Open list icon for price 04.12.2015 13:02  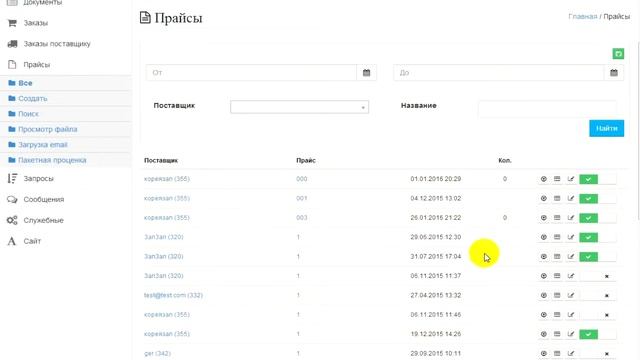point(557,198)
